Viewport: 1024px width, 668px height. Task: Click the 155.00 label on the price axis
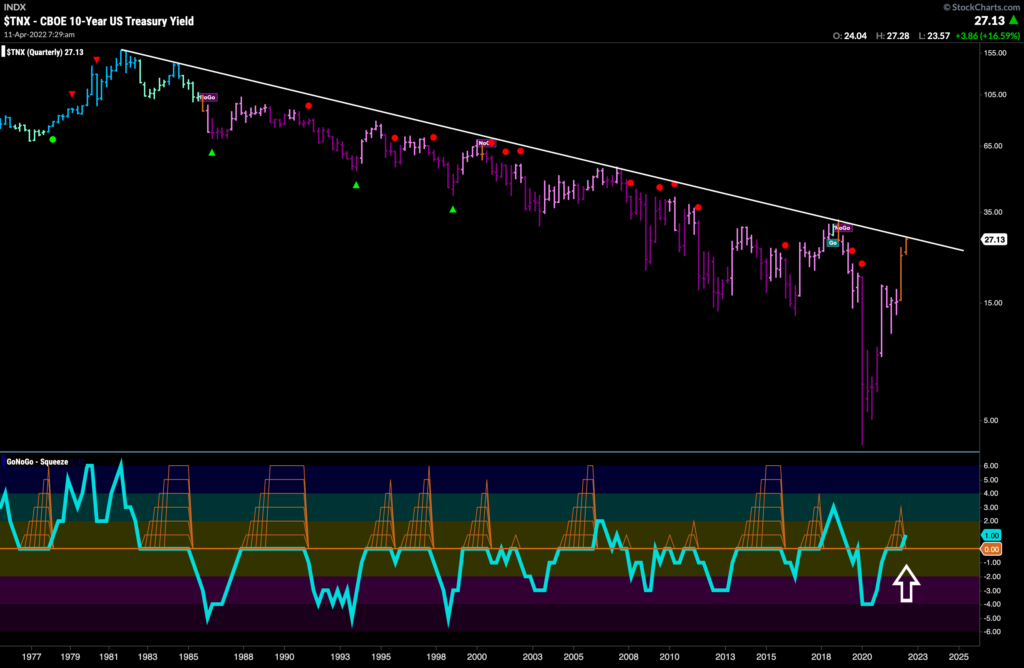995,53
